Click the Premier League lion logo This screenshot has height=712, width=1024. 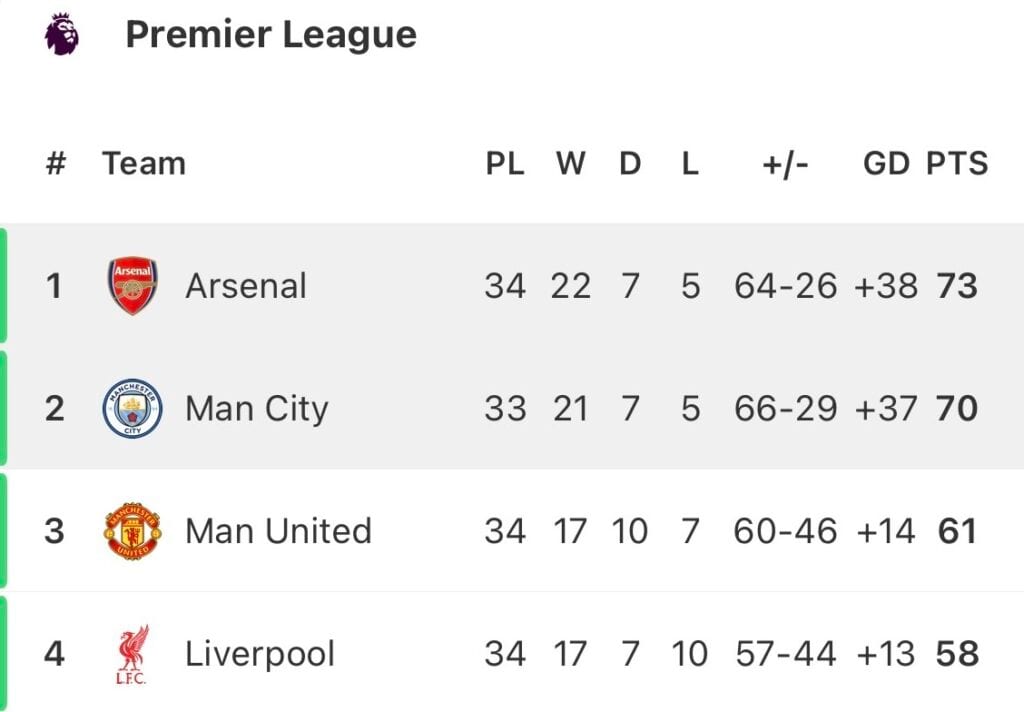pos(62,34)
